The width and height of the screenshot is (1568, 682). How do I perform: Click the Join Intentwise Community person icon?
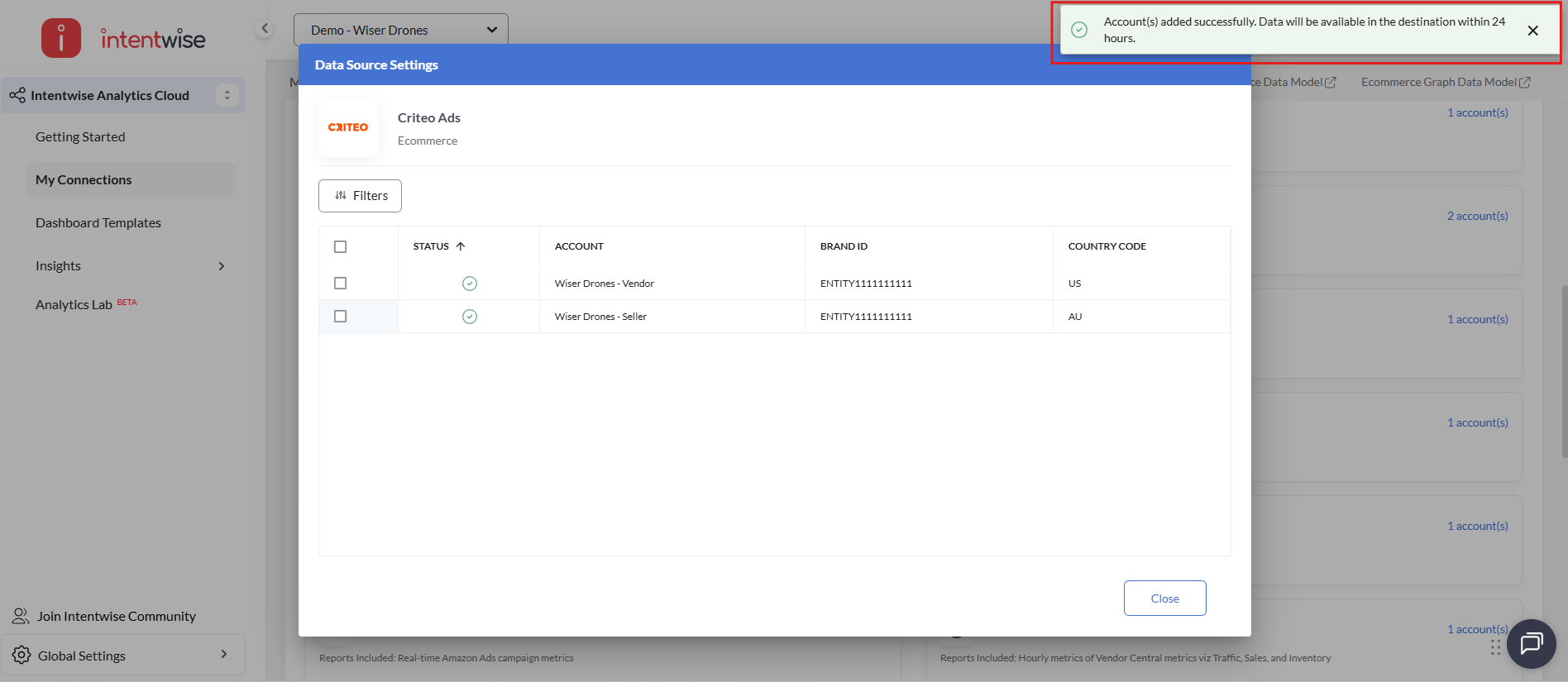click(x=21, y=616)
